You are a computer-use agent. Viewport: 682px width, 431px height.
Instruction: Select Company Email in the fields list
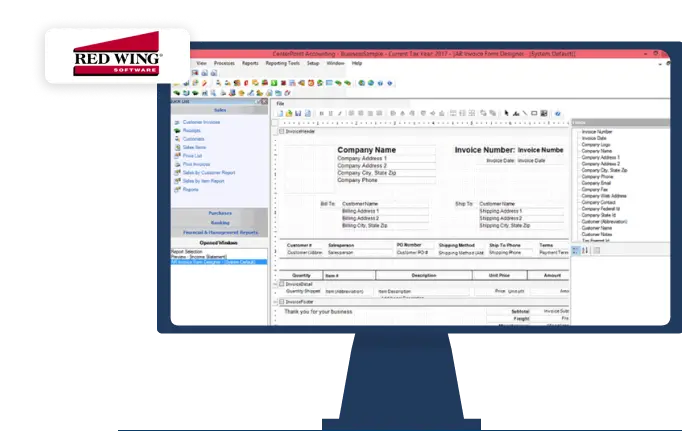tap(596, 183)
